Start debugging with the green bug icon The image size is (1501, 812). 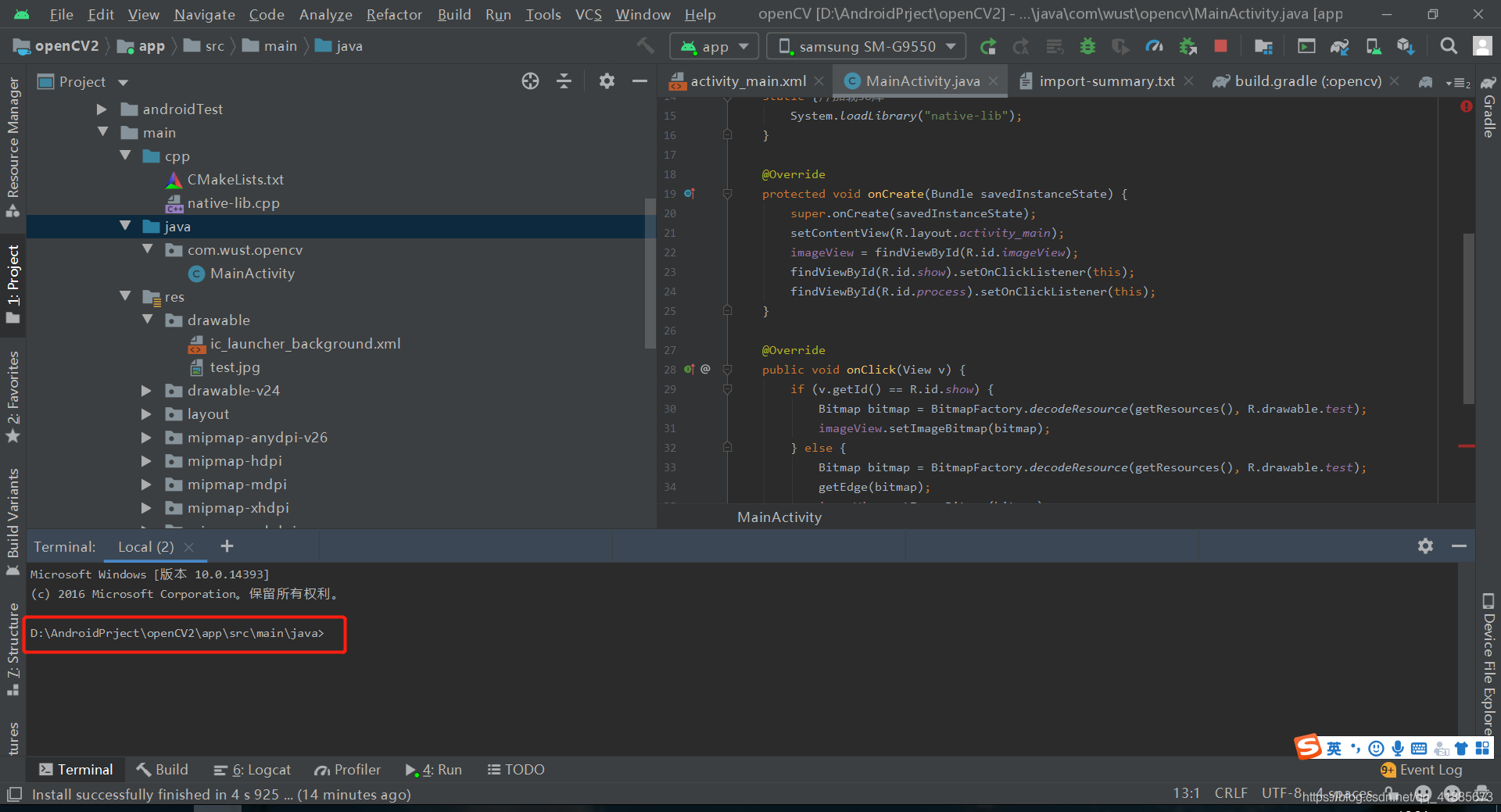point(1087,47)
